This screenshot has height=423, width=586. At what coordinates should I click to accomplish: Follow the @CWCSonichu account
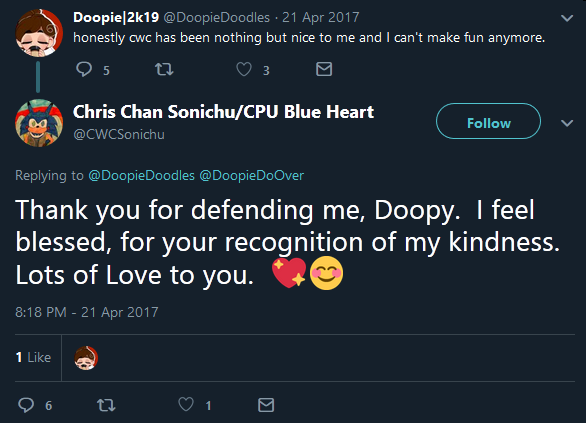488,121
